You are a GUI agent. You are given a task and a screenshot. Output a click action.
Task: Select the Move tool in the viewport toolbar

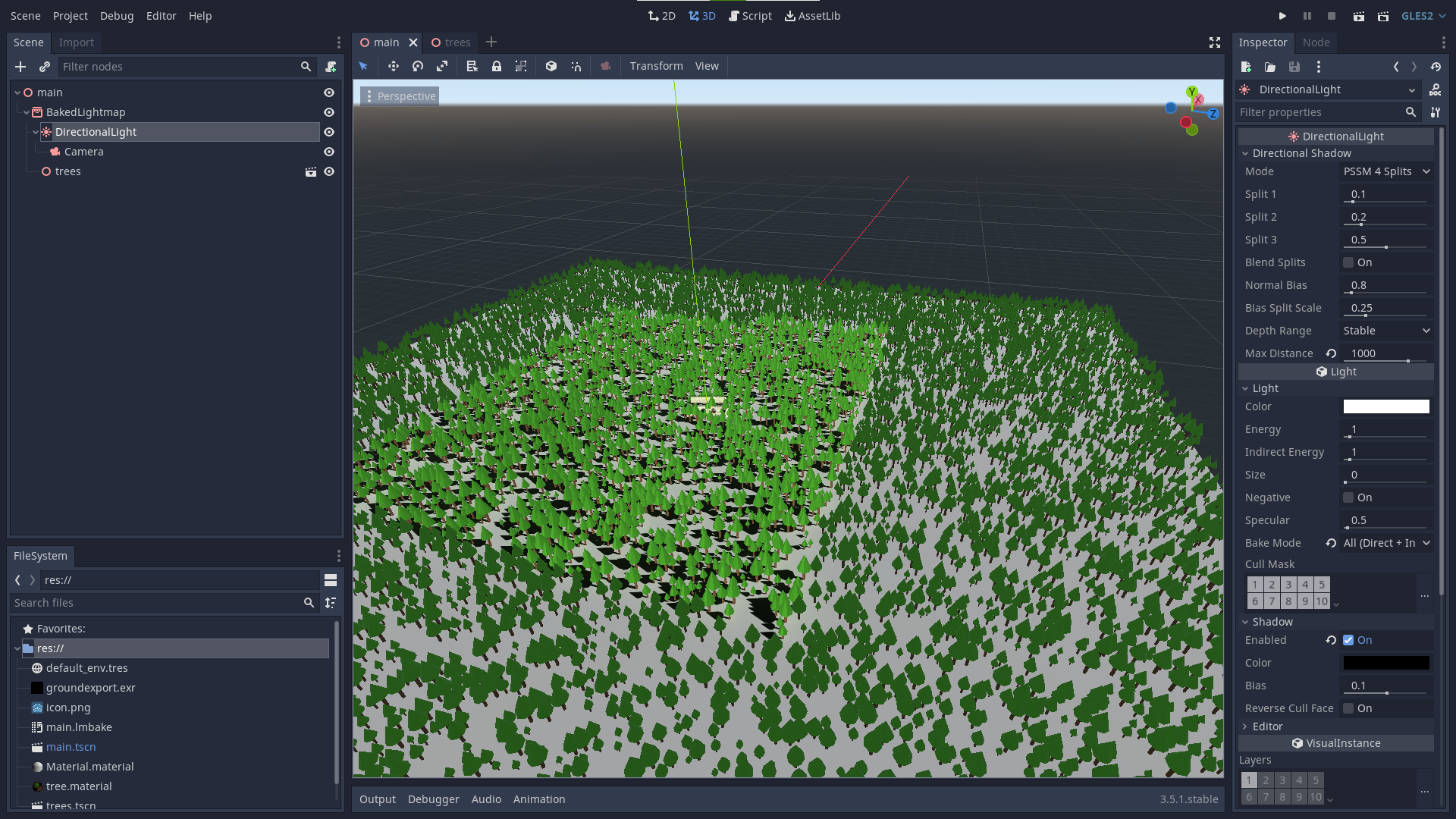coord(394,66)
